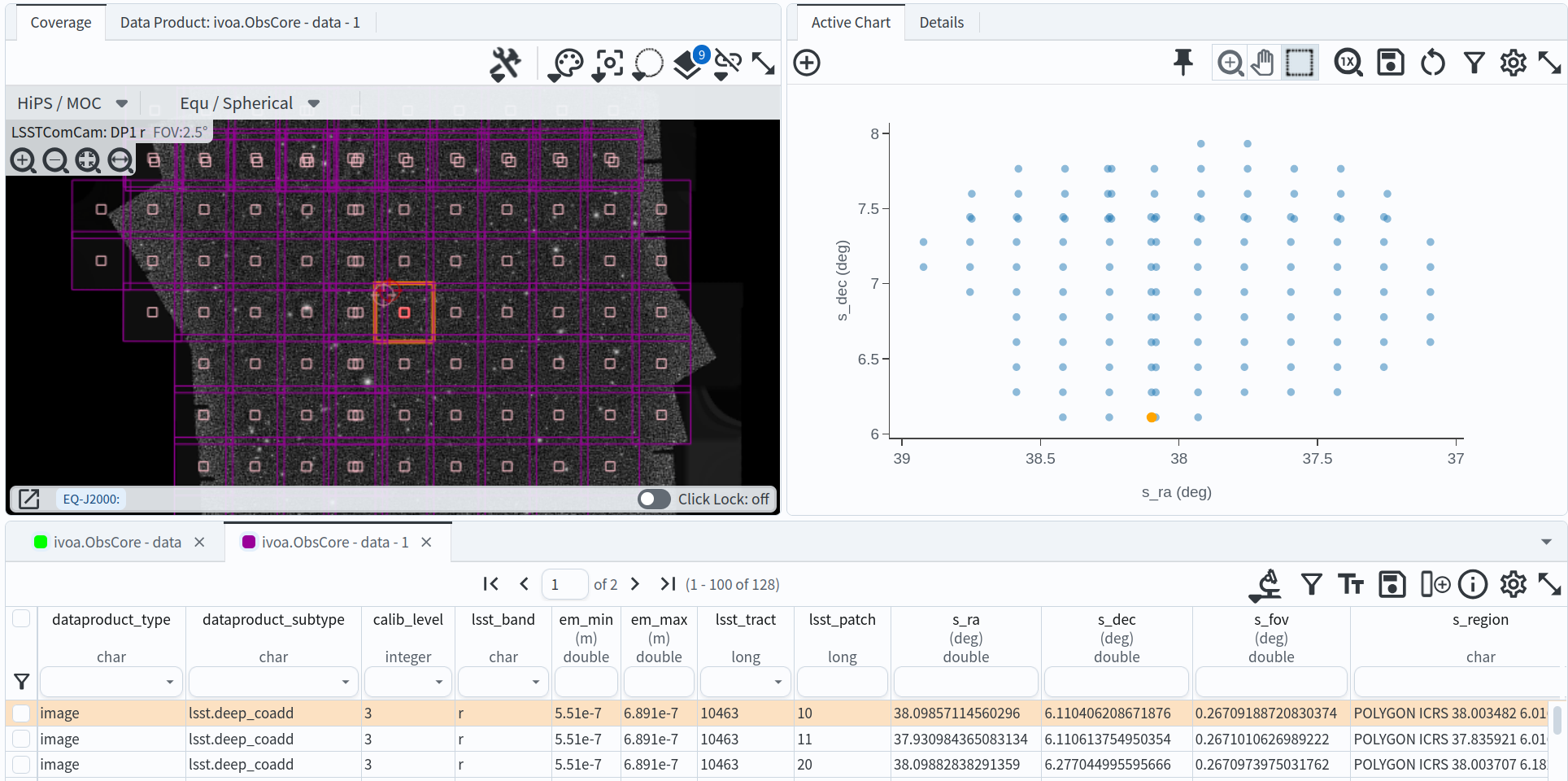
Task: Check the first image row checkbox
Action: 21,713
